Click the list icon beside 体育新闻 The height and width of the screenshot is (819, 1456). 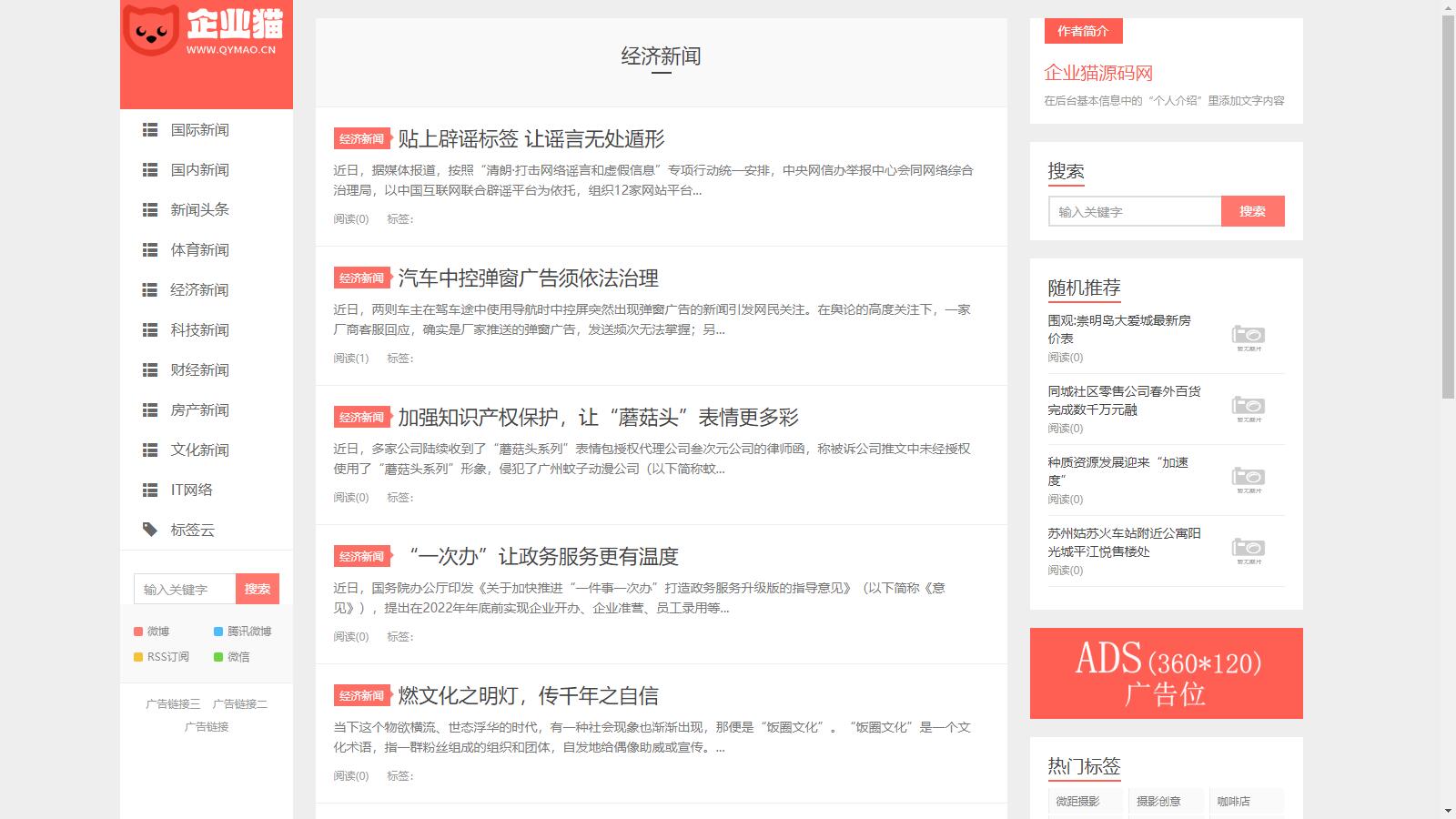click(150, 250)
